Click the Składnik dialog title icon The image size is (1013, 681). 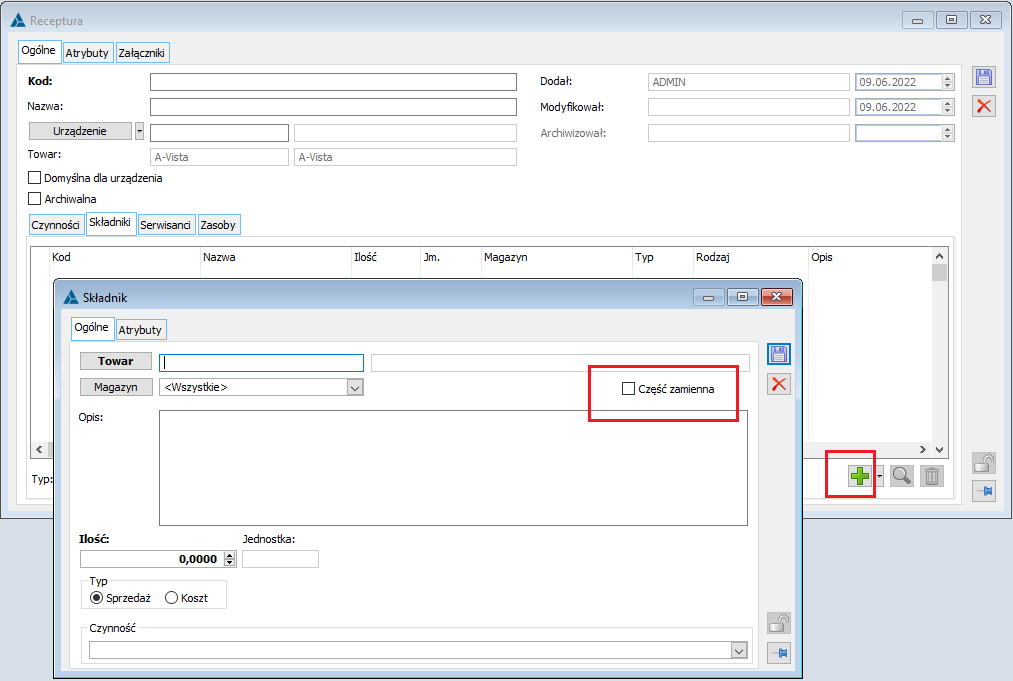[x=71, y=298]
